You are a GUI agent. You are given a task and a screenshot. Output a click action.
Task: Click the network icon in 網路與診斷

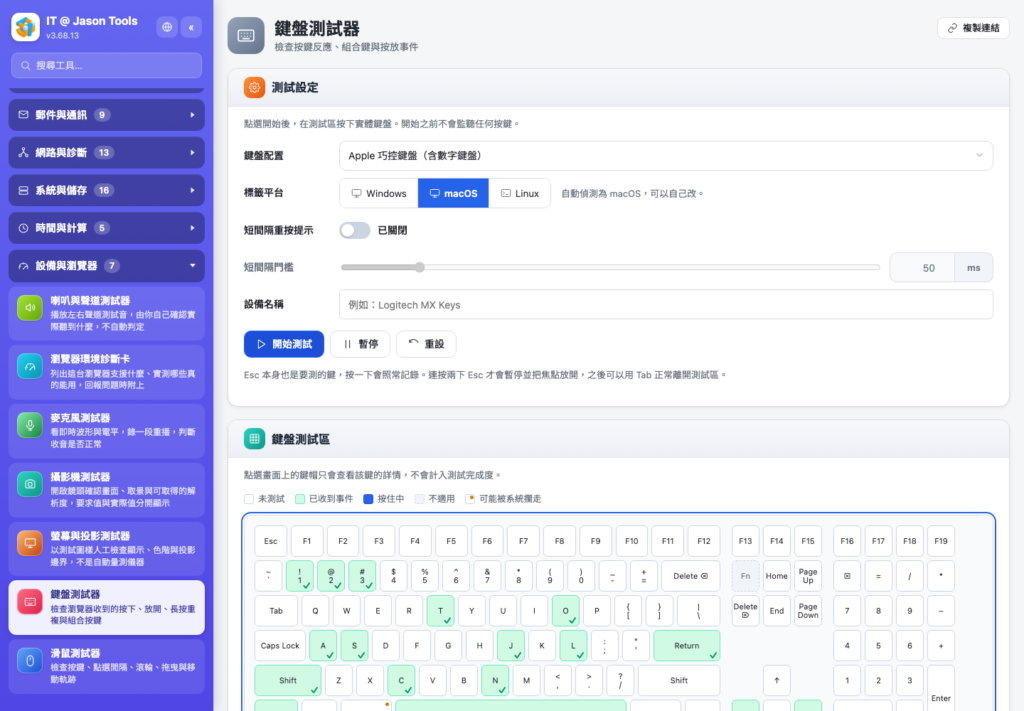tap(24, 153)
